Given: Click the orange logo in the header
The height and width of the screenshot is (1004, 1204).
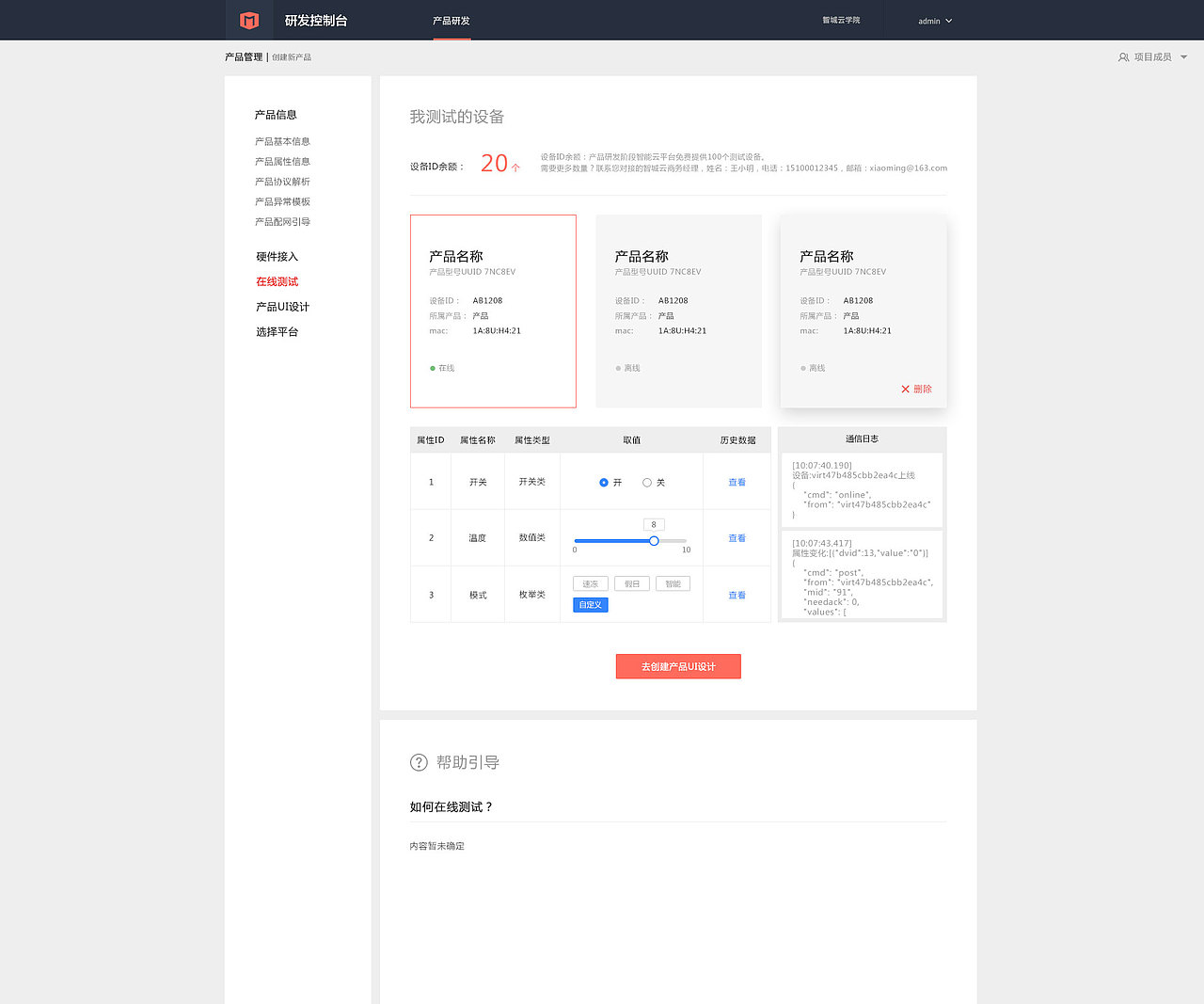Looking at the screenshot, I should [x=249, y=20].
